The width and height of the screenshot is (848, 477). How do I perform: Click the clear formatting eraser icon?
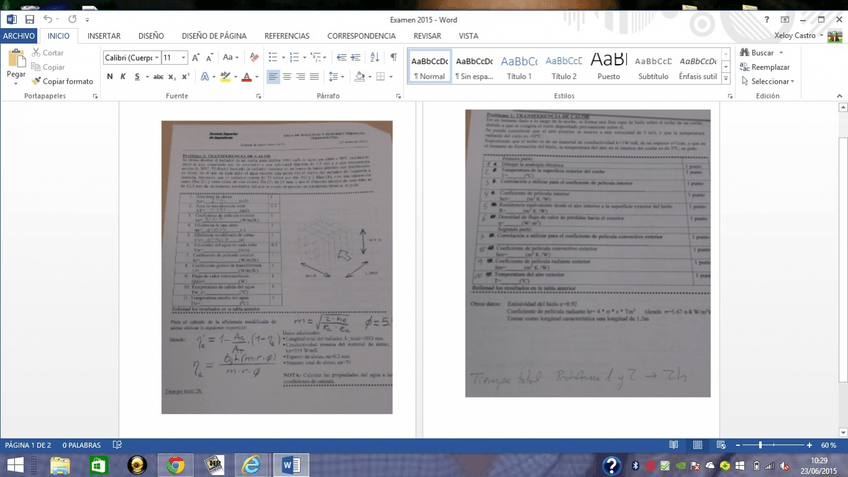point(254,58)
